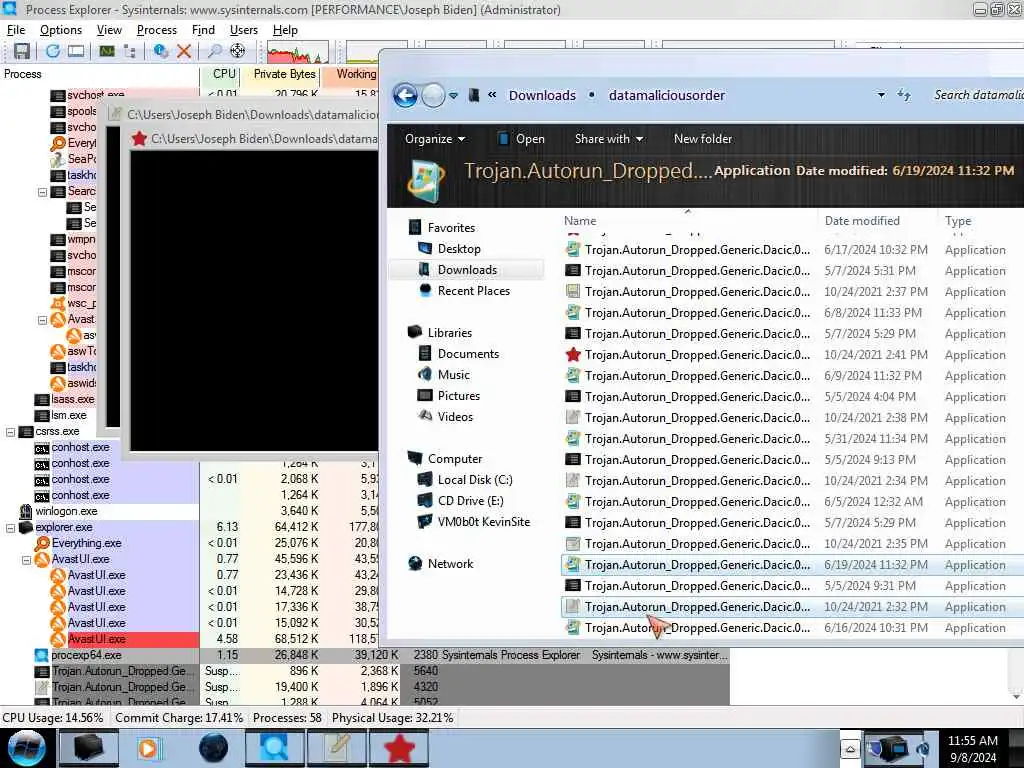The height and width of the screenshot is (768, 1024).
Task: Collapse the Searc... process tree node
Action: coord(42,192)
